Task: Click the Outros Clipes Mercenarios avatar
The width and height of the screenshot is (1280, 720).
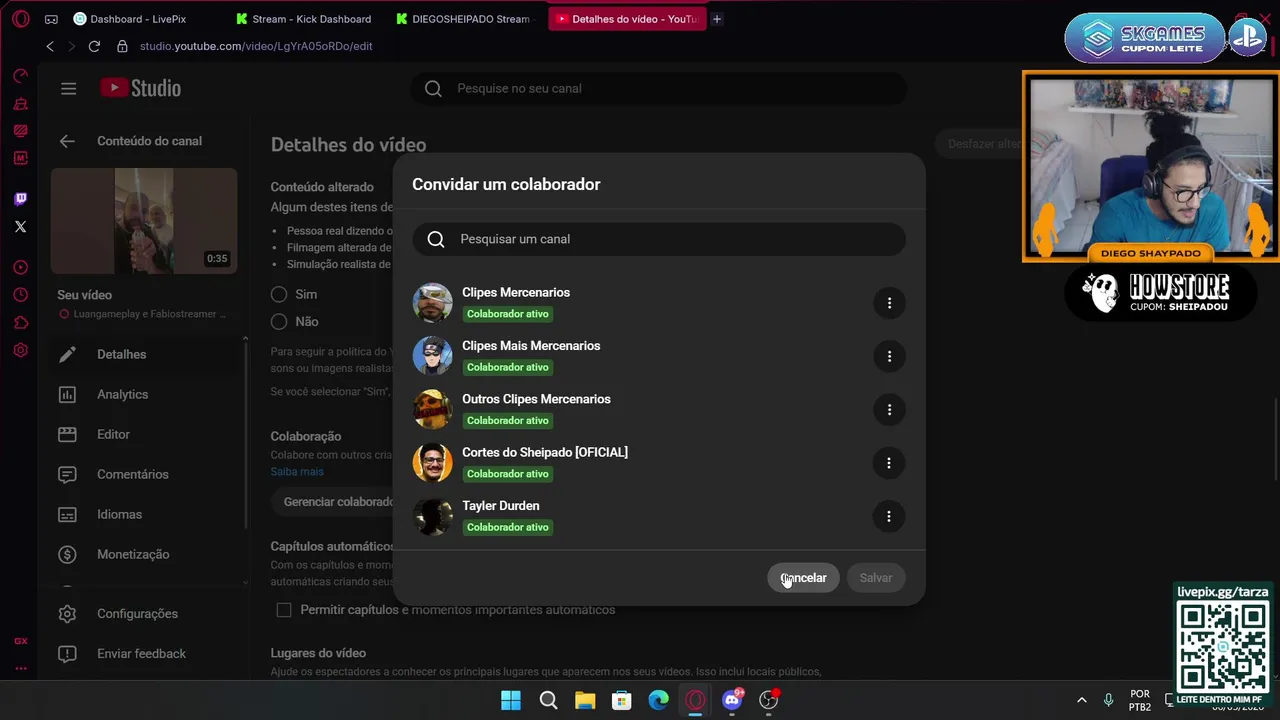Action: (433, 409)
